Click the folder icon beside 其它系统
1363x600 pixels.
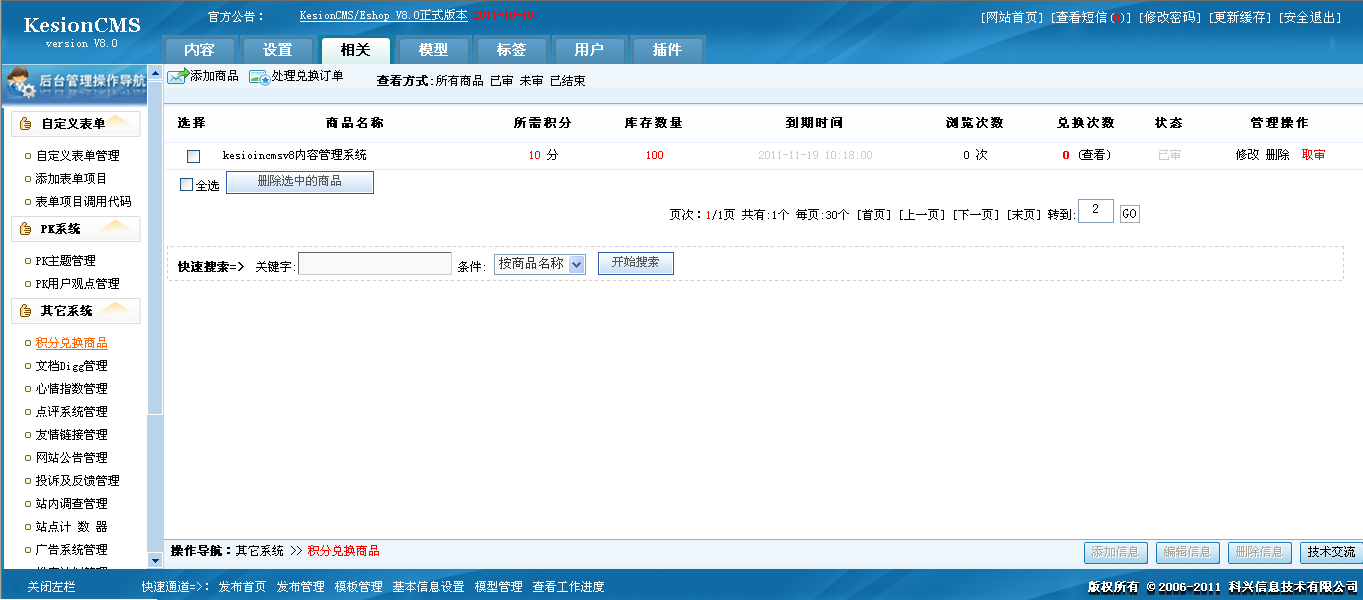(23, 309)
